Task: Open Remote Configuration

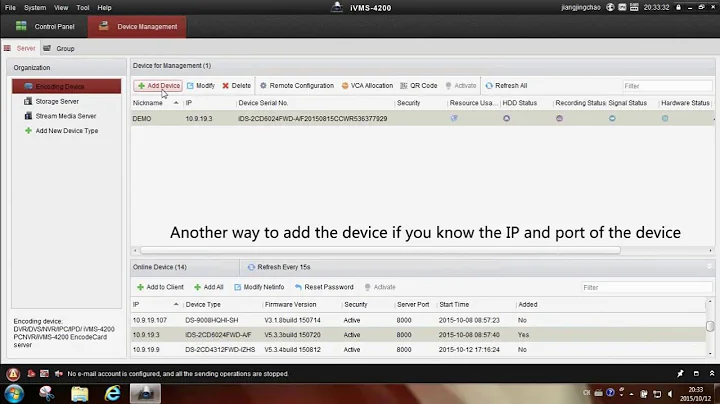Action: pos(297,86)
